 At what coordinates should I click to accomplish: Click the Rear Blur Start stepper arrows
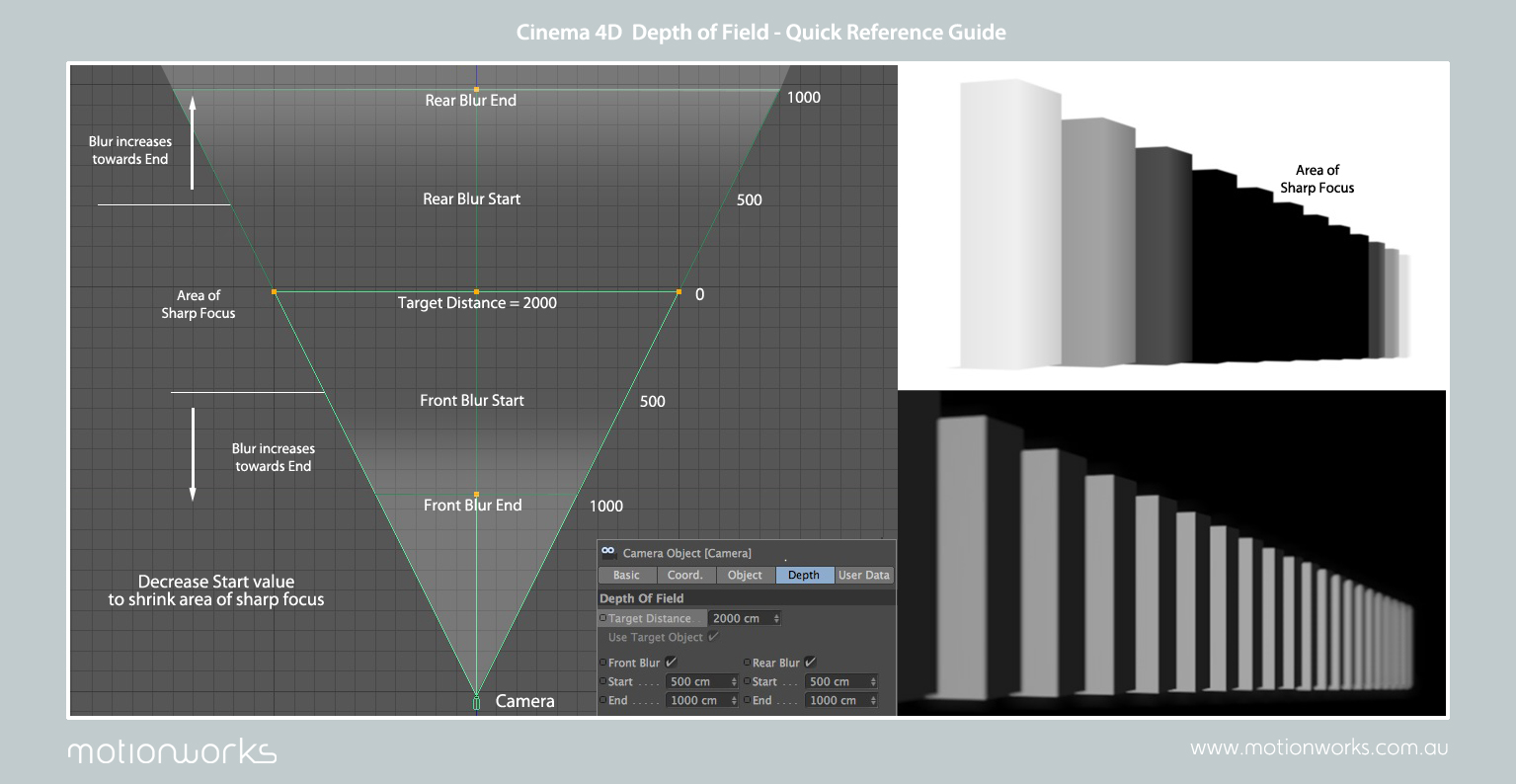[873, 681]
